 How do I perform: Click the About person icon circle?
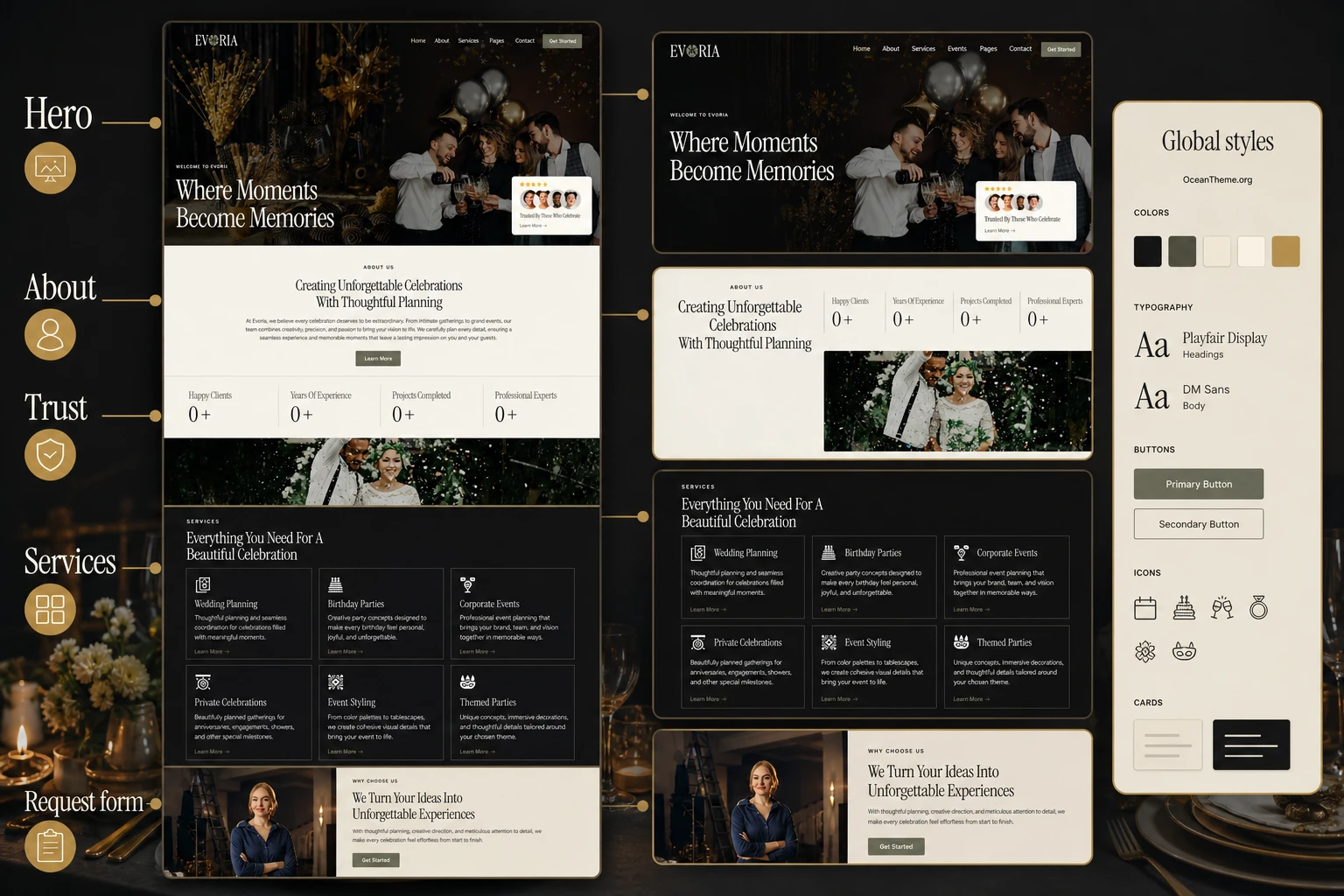pyautogui.click(x=51, y=334)
